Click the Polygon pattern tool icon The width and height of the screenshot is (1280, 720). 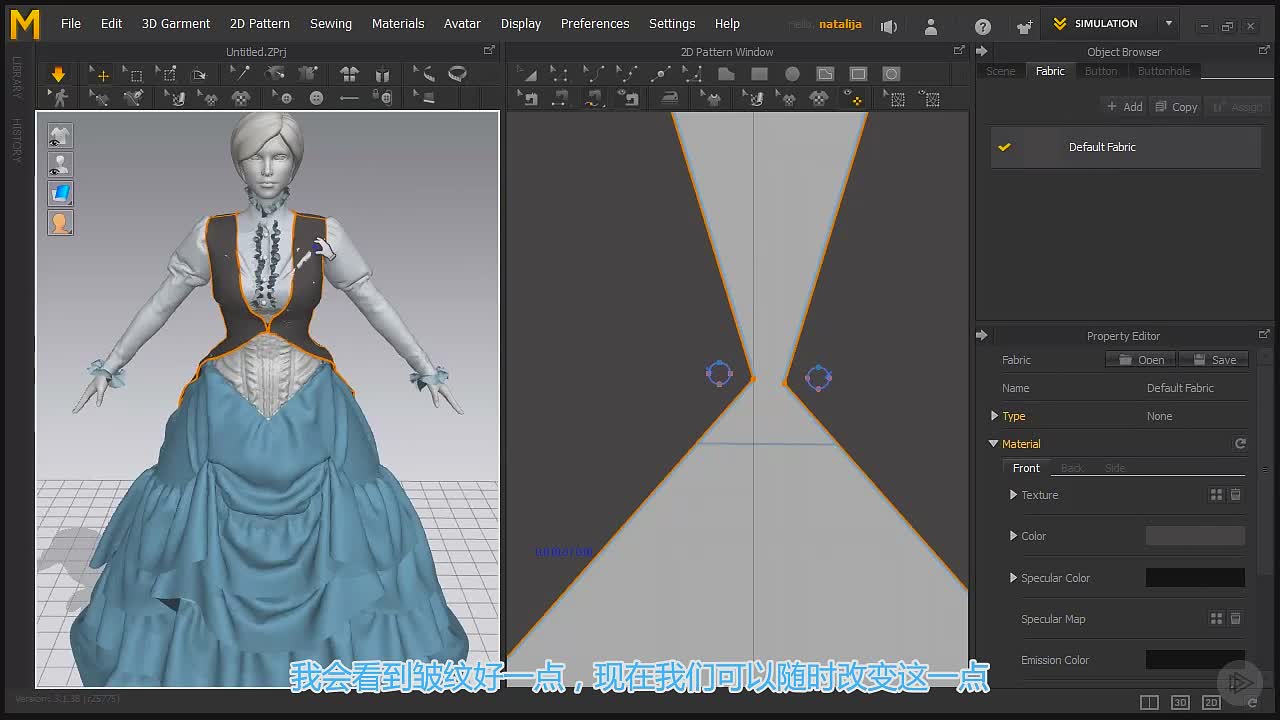727,74
